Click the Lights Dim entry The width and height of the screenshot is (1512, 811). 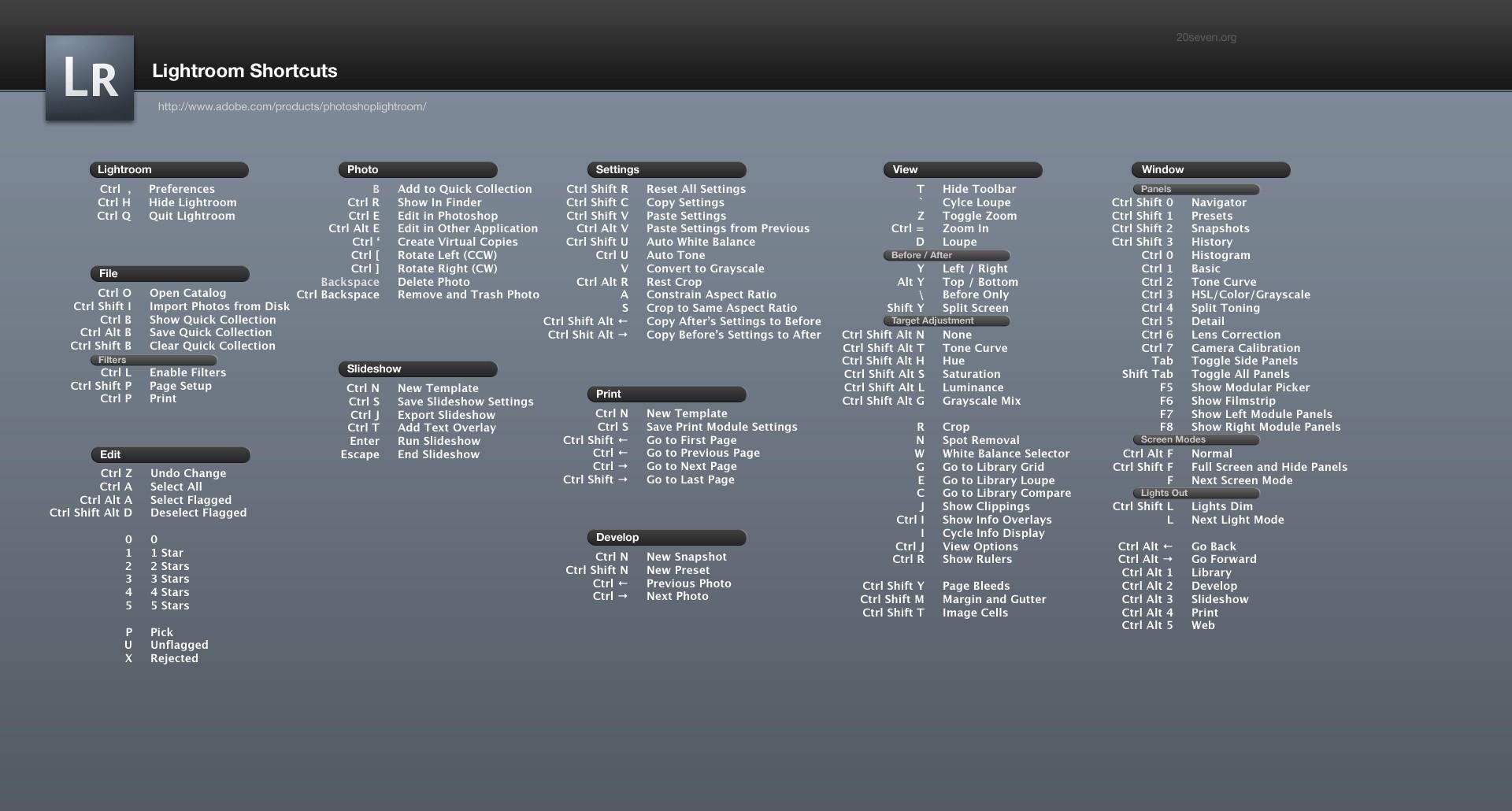click(x=1222, y=506)
